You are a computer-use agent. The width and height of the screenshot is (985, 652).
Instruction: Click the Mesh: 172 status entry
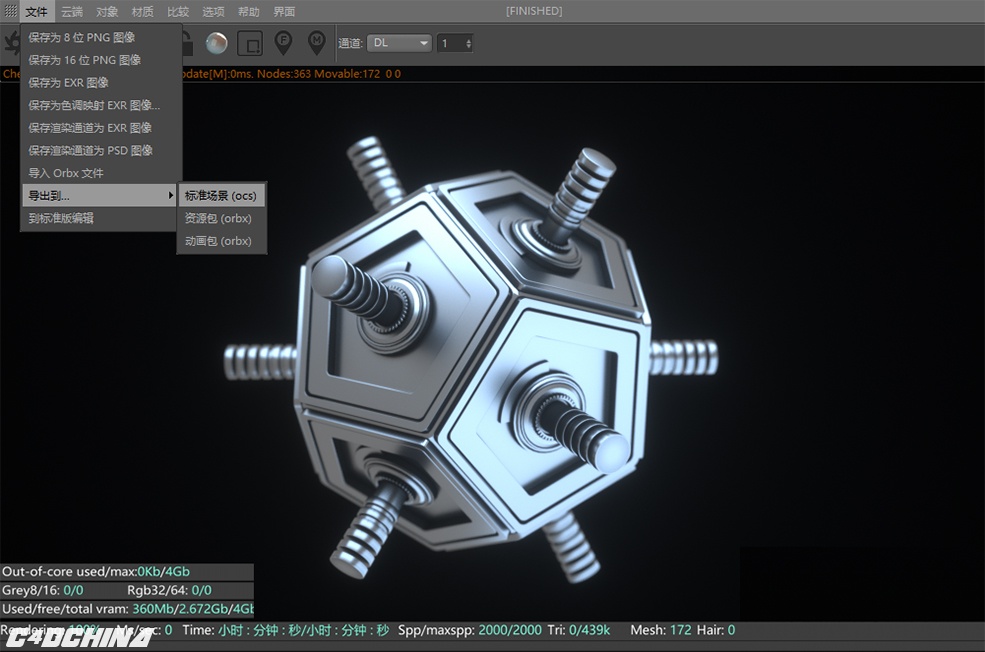coord(661,630)
